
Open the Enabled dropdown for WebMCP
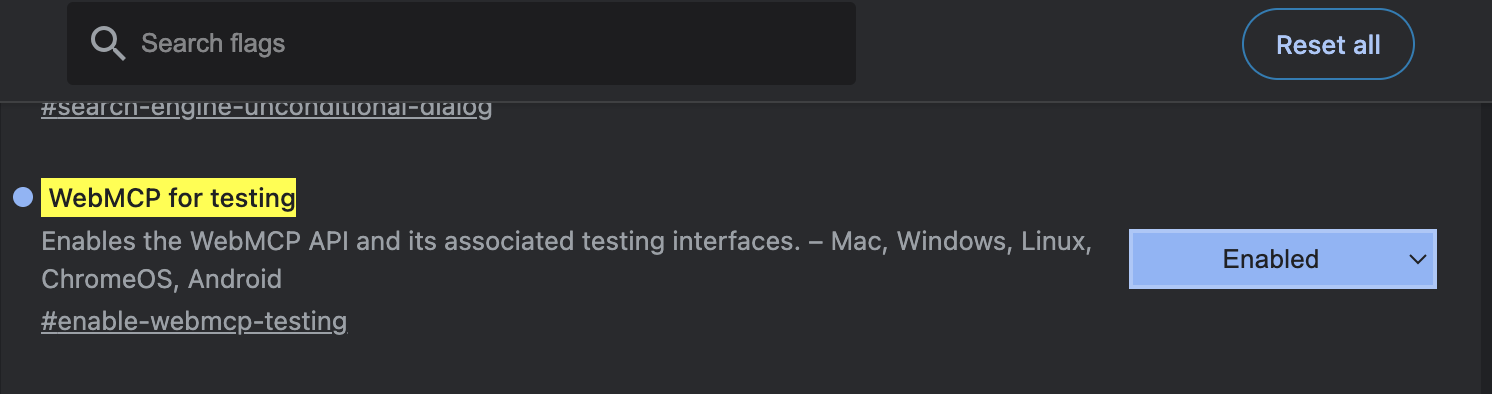point(1283,259)
